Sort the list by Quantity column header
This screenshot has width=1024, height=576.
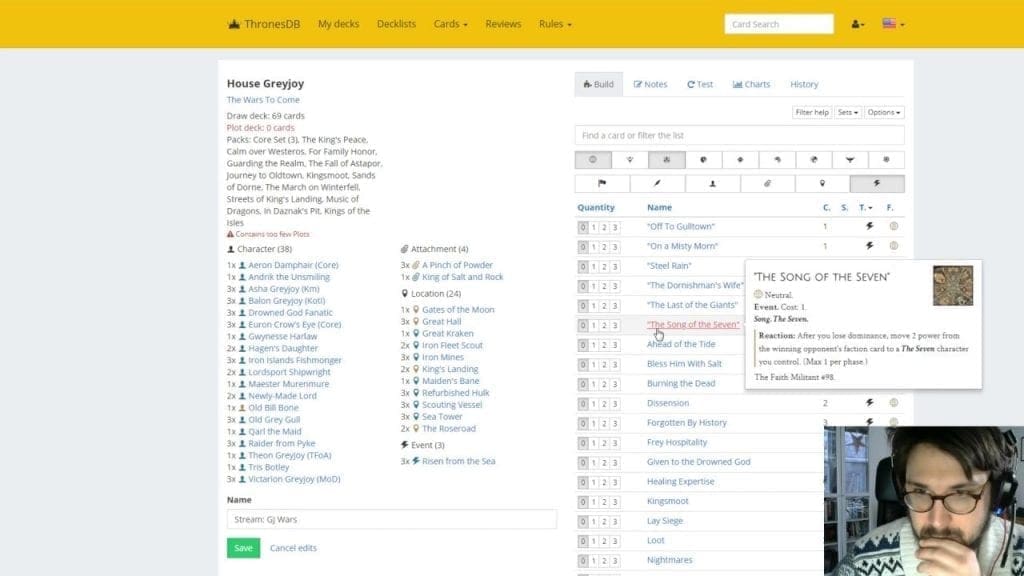pyautogui.click(x=596, y=208)
